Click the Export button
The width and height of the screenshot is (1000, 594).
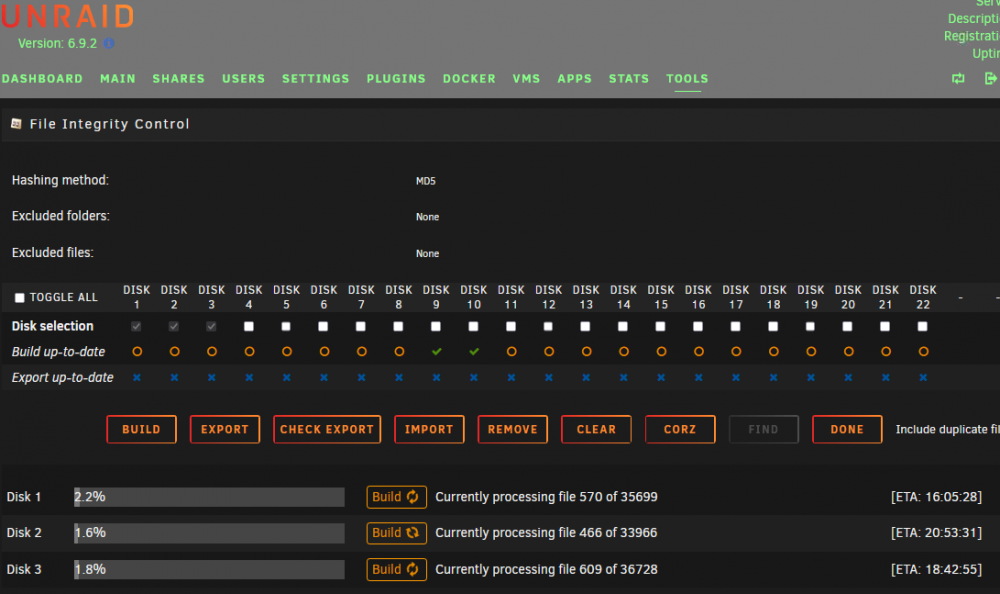[x=225, y=429]
